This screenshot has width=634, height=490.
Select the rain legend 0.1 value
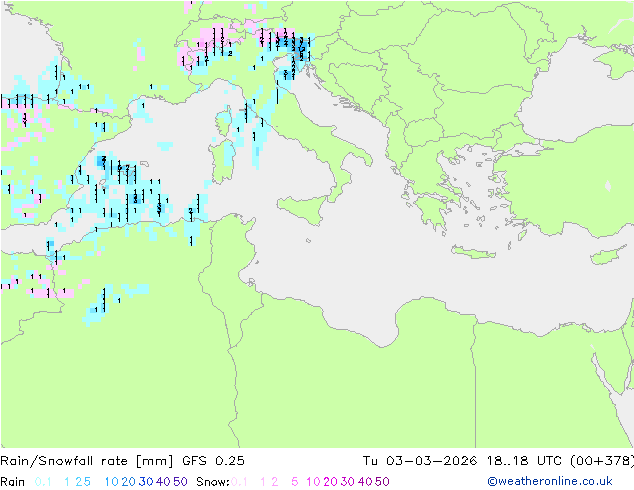point(43,482)
